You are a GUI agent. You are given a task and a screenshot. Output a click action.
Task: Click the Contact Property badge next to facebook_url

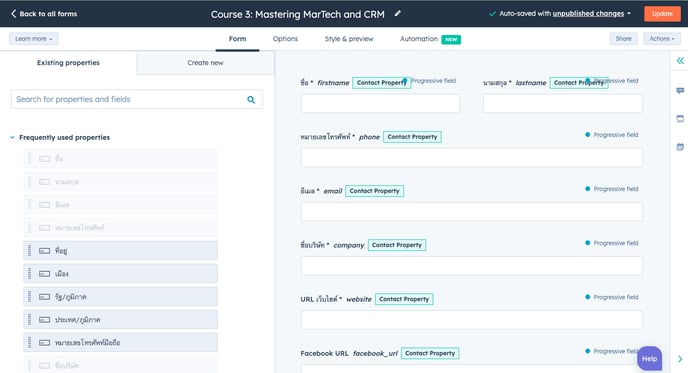click(430, 353)
